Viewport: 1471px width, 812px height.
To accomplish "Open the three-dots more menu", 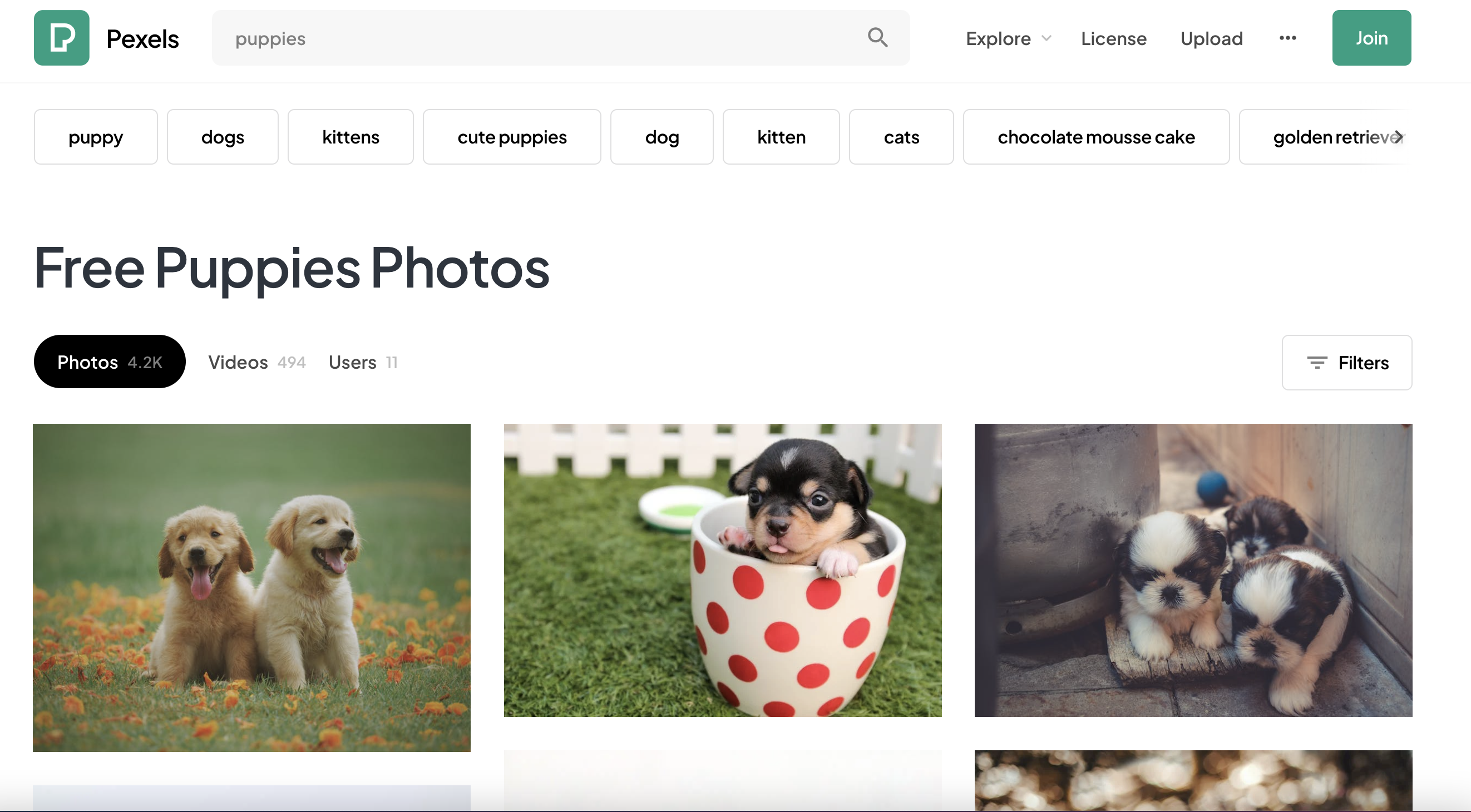I will pyautogui.click(x=1287, y=38).
